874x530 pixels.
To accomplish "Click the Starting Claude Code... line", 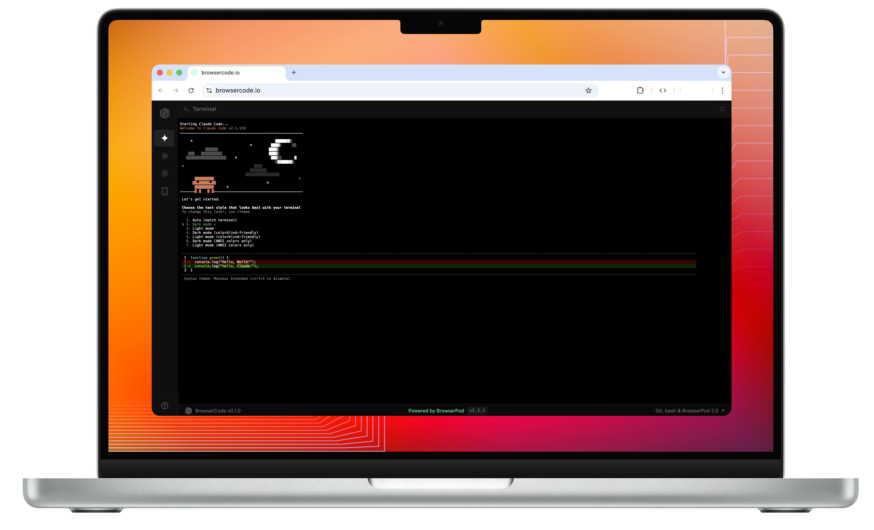I will coord(204,124).
